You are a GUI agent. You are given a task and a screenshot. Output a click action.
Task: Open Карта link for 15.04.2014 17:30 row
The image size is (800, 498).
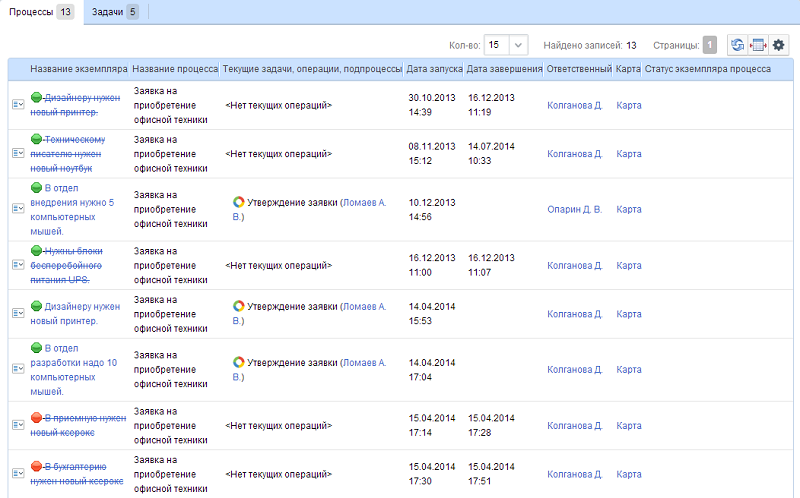point(629,474)
